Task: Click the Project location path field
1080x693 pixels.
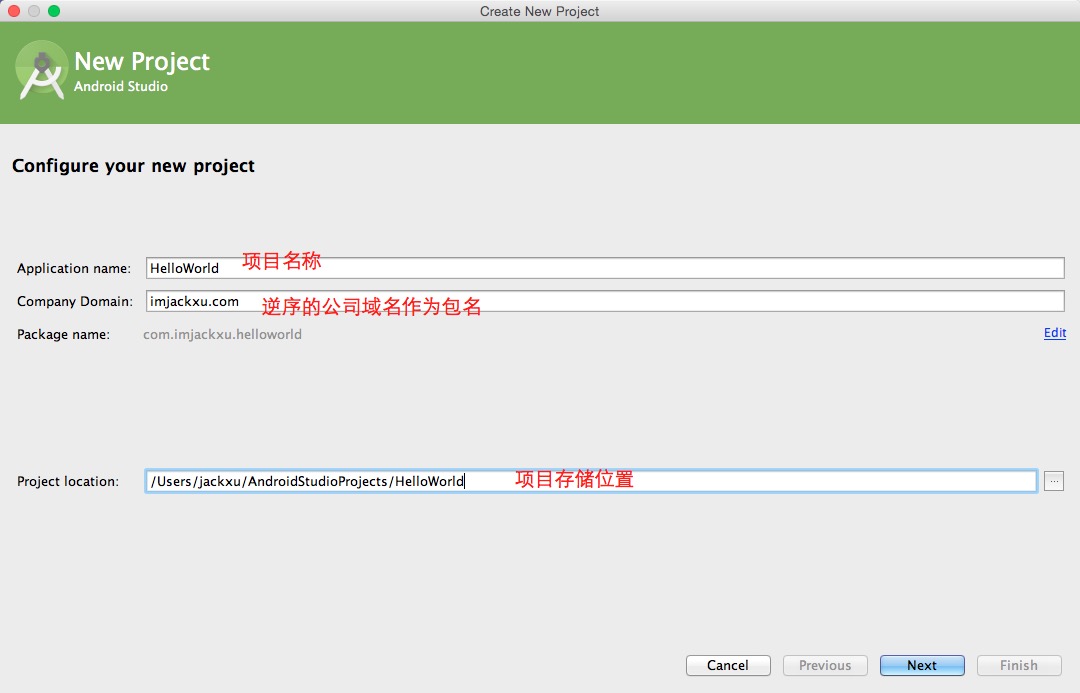Action: pyautogui.click(x=591, y=481)
